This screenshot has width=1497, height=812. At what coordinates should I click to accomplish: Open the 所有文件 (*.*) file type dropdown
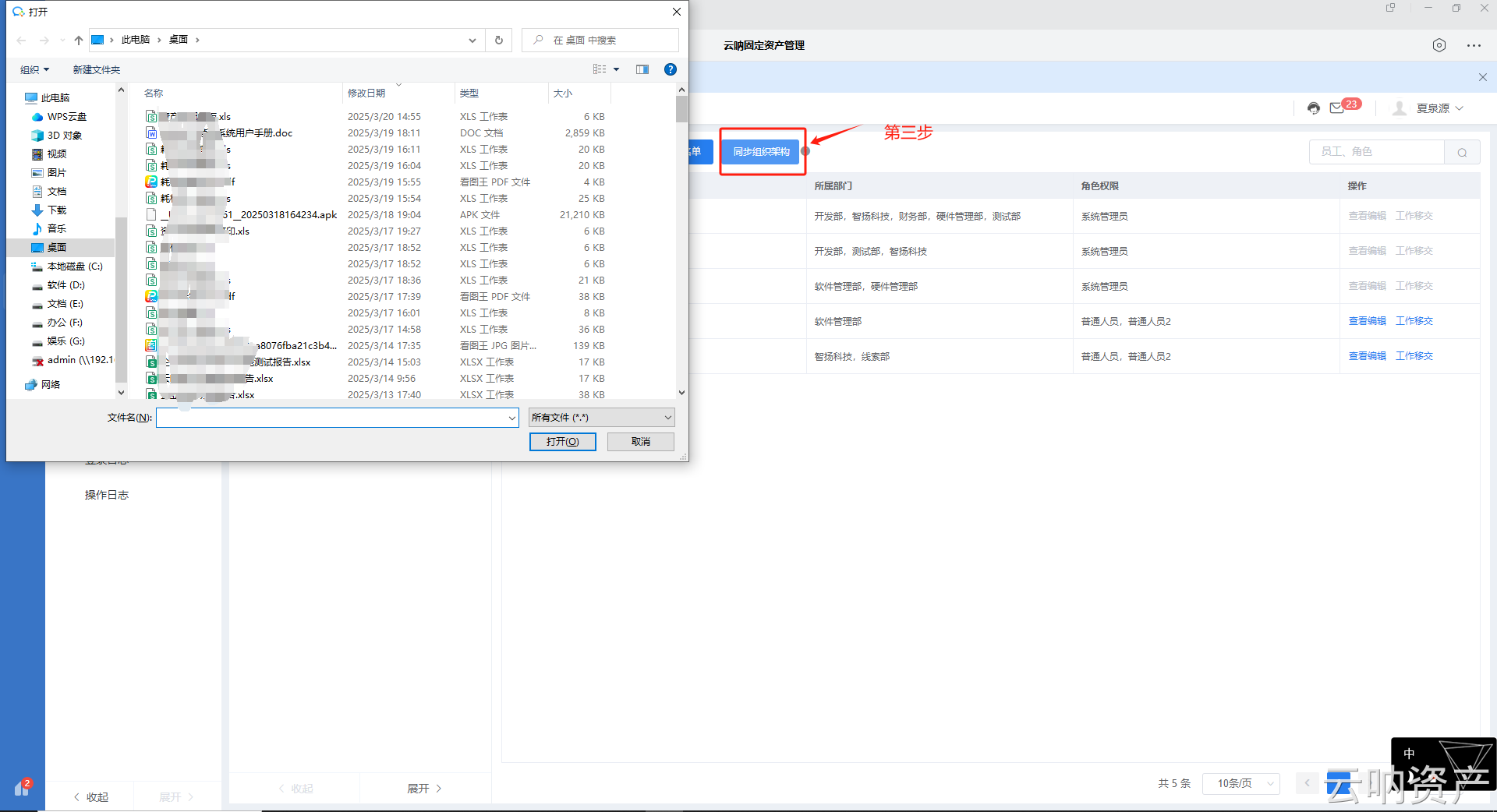coord(601,418)
